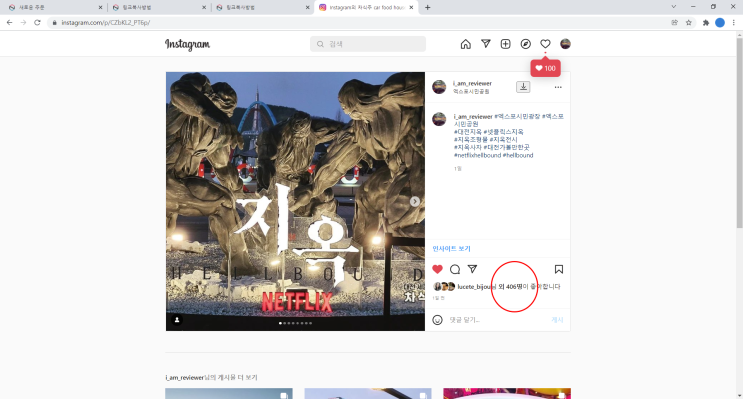Toggle the red like heart on post
This screenshot has height=399, width=743.
pyautogui.click(x=437, y=269)
